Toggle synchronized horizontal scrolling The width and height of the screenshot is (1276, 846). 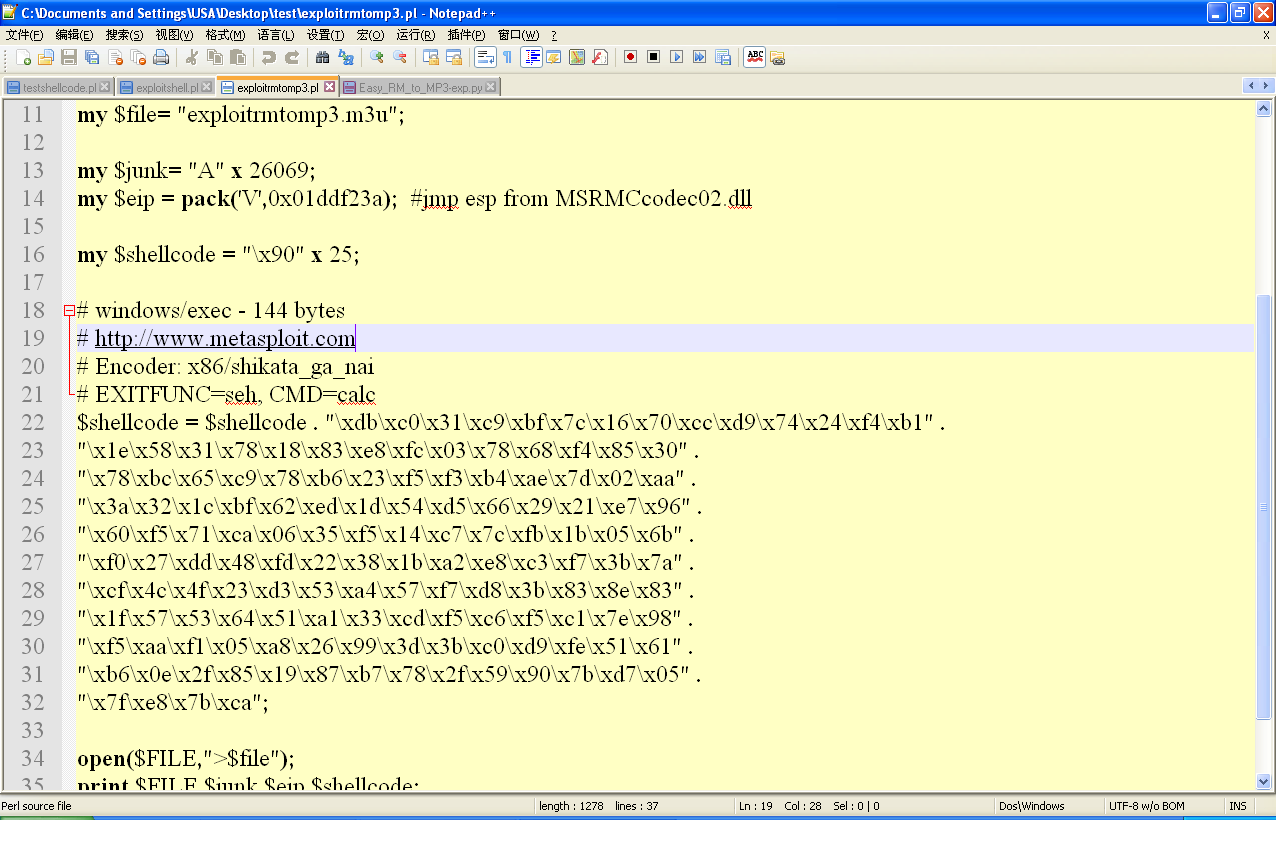coord(454,57)
